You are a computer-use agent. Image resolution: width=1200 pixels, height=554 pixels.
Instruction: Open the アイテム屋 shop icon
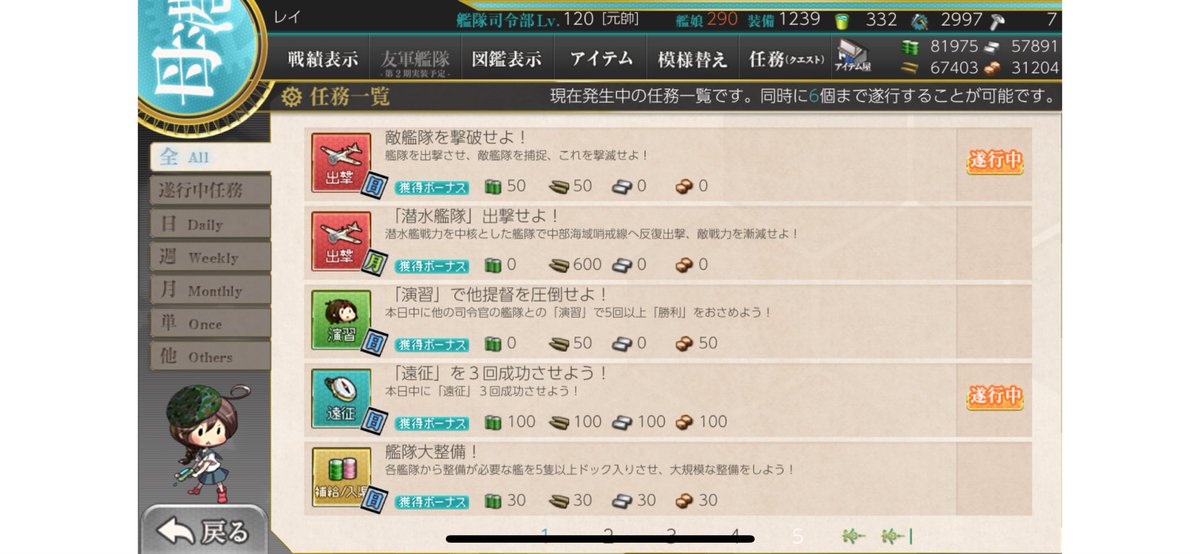click(853, 58)
